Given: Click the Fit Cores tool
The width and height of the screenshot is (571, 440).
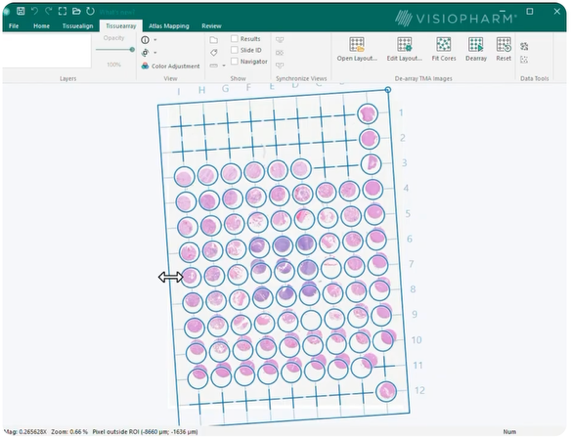Looking at the screenshot, I should click(444, 49).
